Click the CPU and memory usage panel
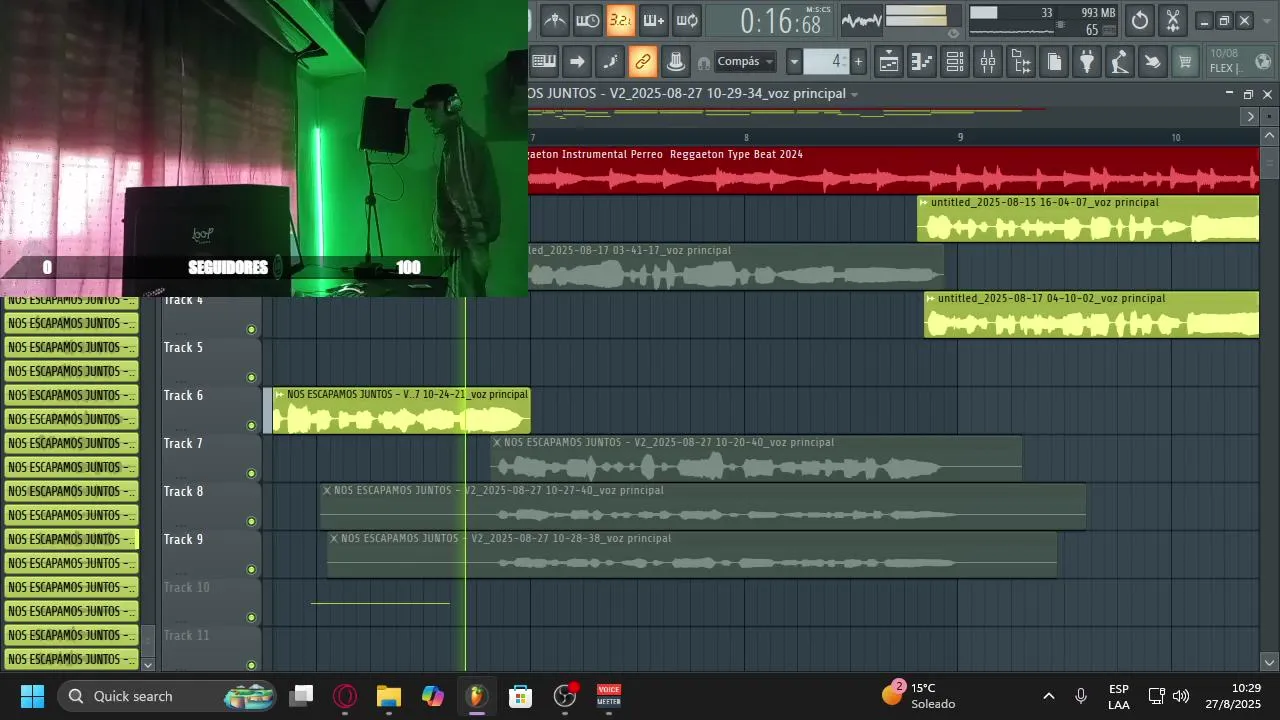Screen dimensions: 1280x720 [x=1042, y=21]
